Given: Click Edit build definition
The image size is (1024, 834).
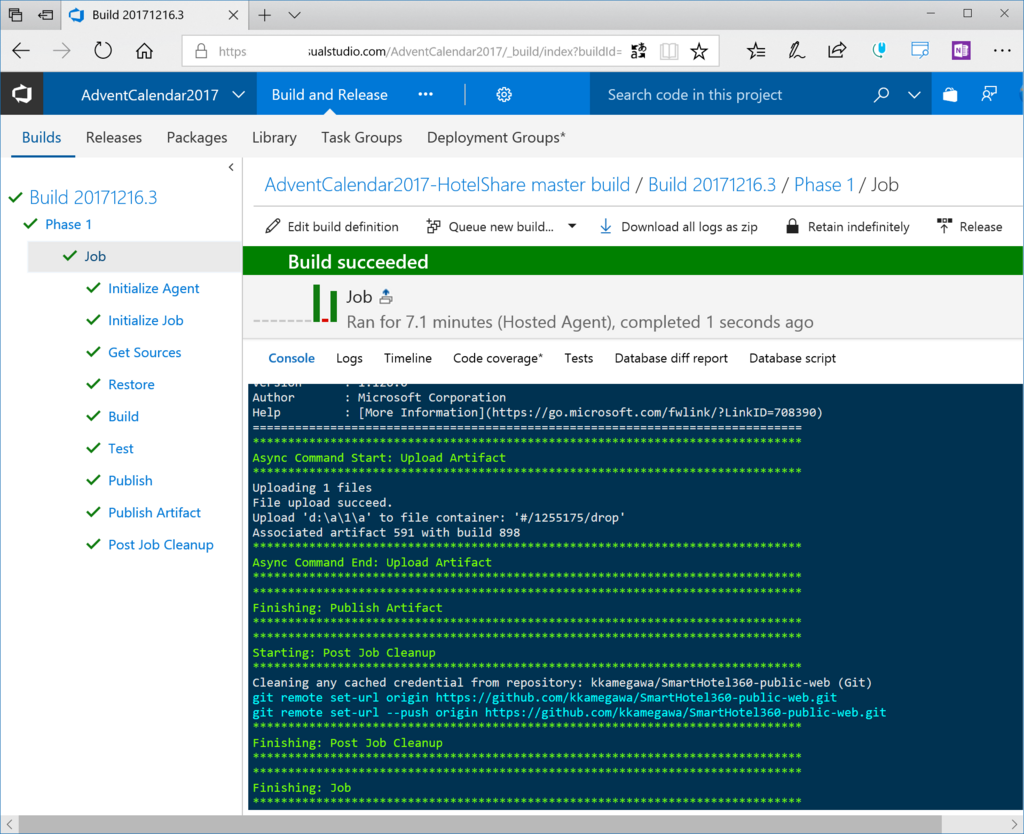Looking at the screenshot, I should [x=332, y=227].
